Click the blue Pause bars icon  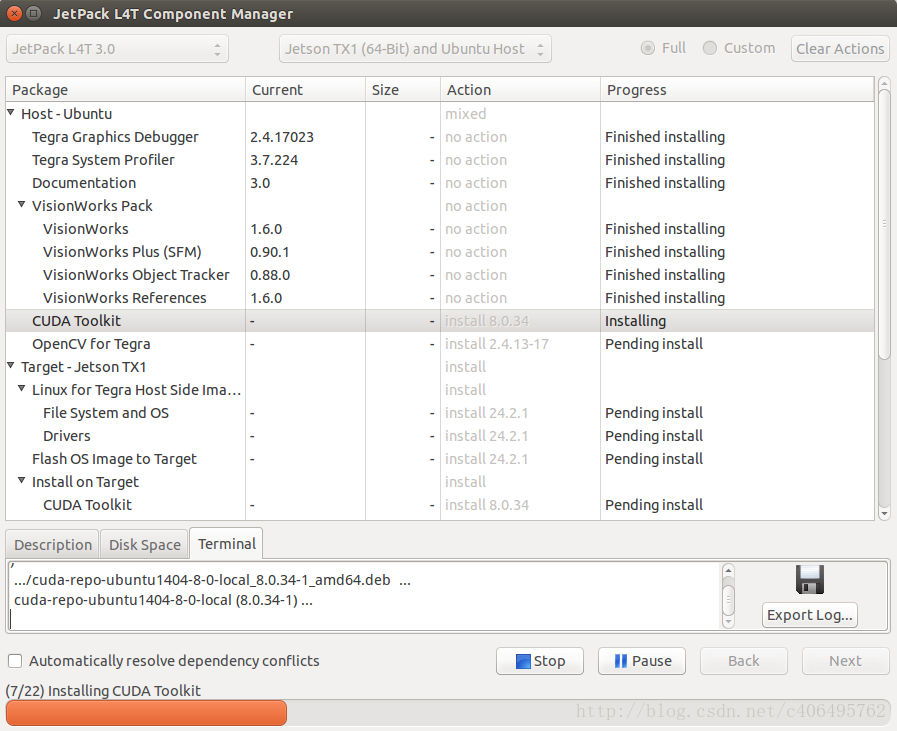tap(621, 661)
